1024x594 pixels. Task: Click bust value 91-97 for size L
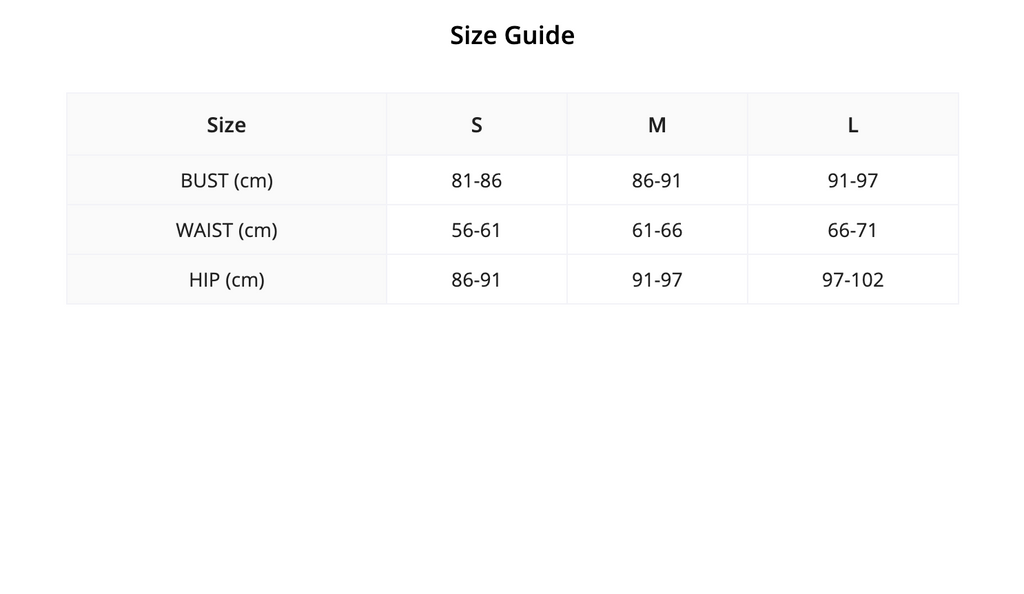tap(853, 180)
